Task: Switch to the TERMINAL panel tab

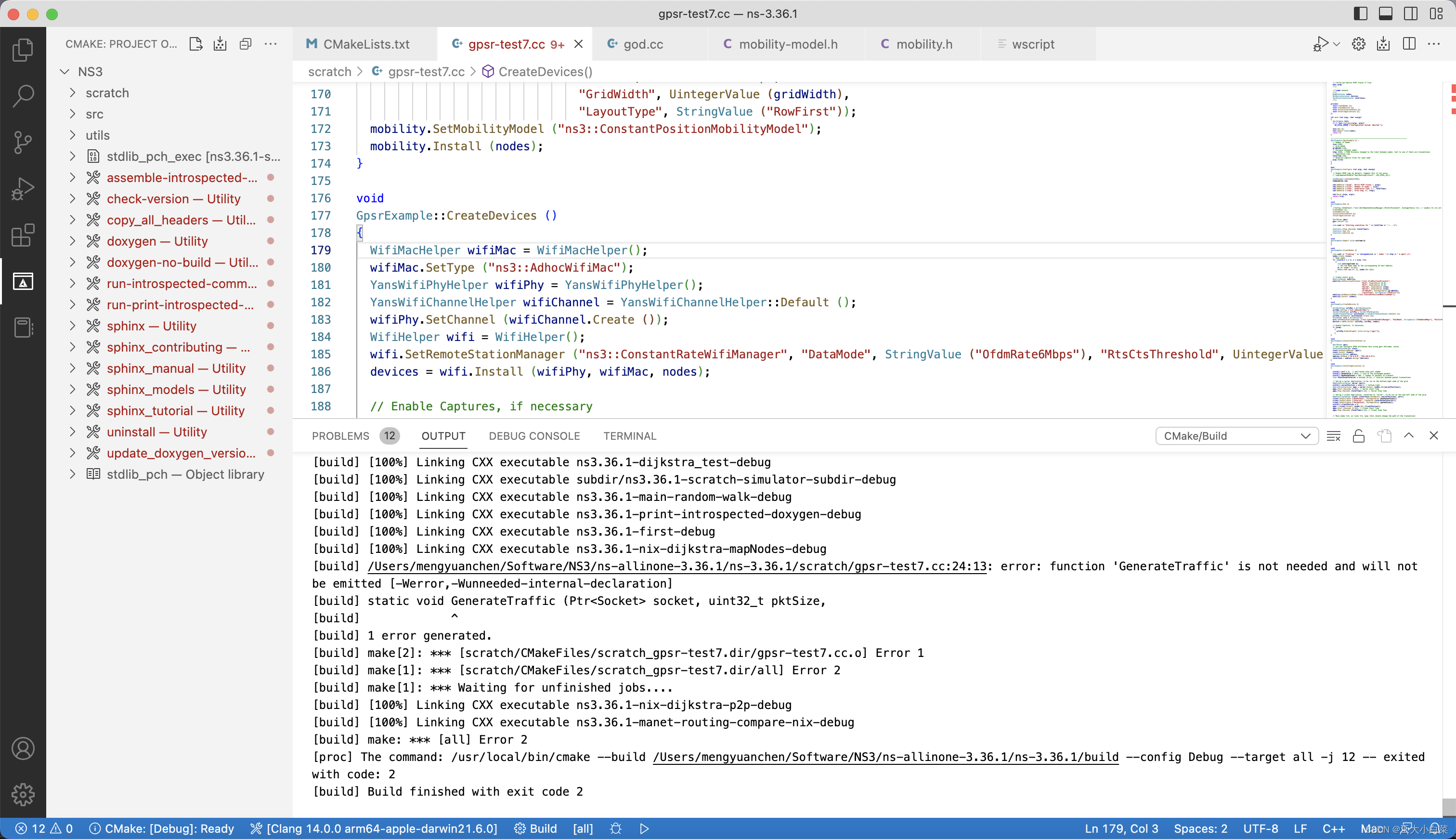Action: pyautogui.click(x=629, y=436)
